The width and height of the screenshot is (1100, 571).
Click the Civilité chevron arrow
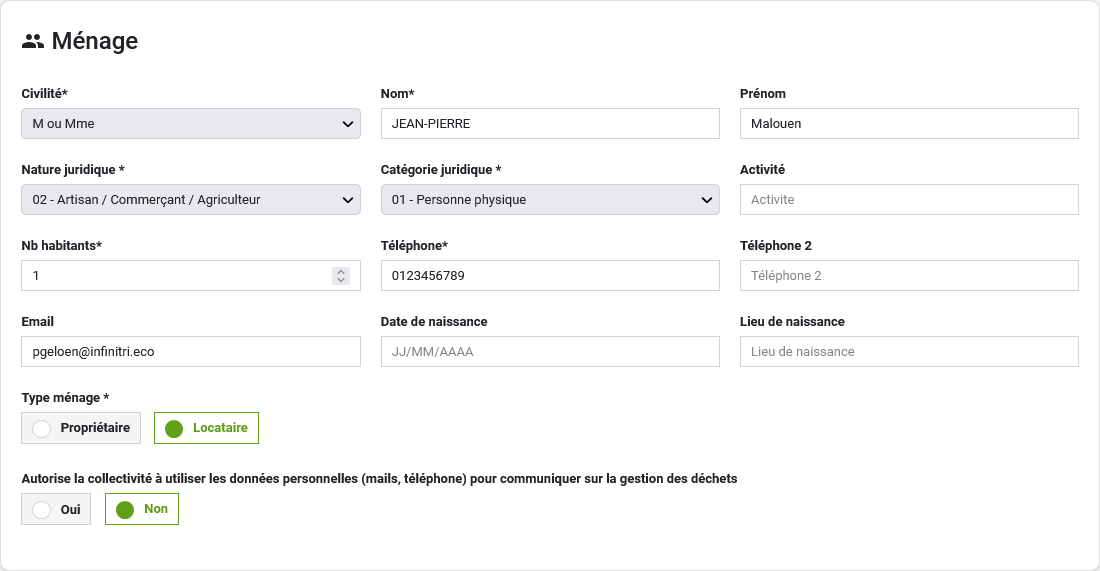click(x=348, y=124)
